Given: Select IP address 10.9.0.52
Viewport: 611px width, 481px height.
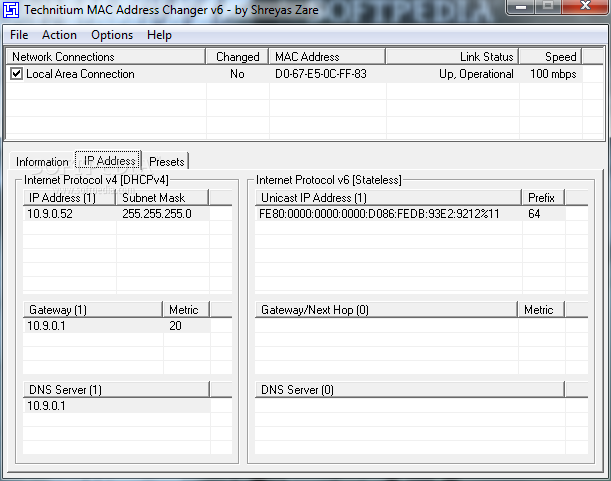Looking at the screenshot, I should point(50,214).
